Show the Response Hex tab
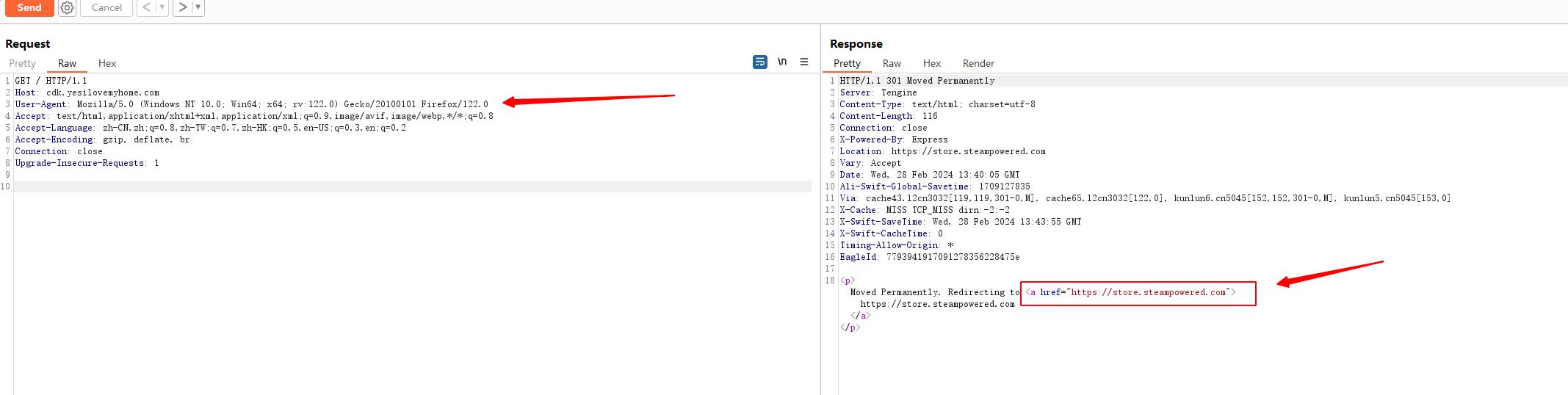The height and width of the screenshot is (395, 1568). pyautogui.click(x=932, y=63)
